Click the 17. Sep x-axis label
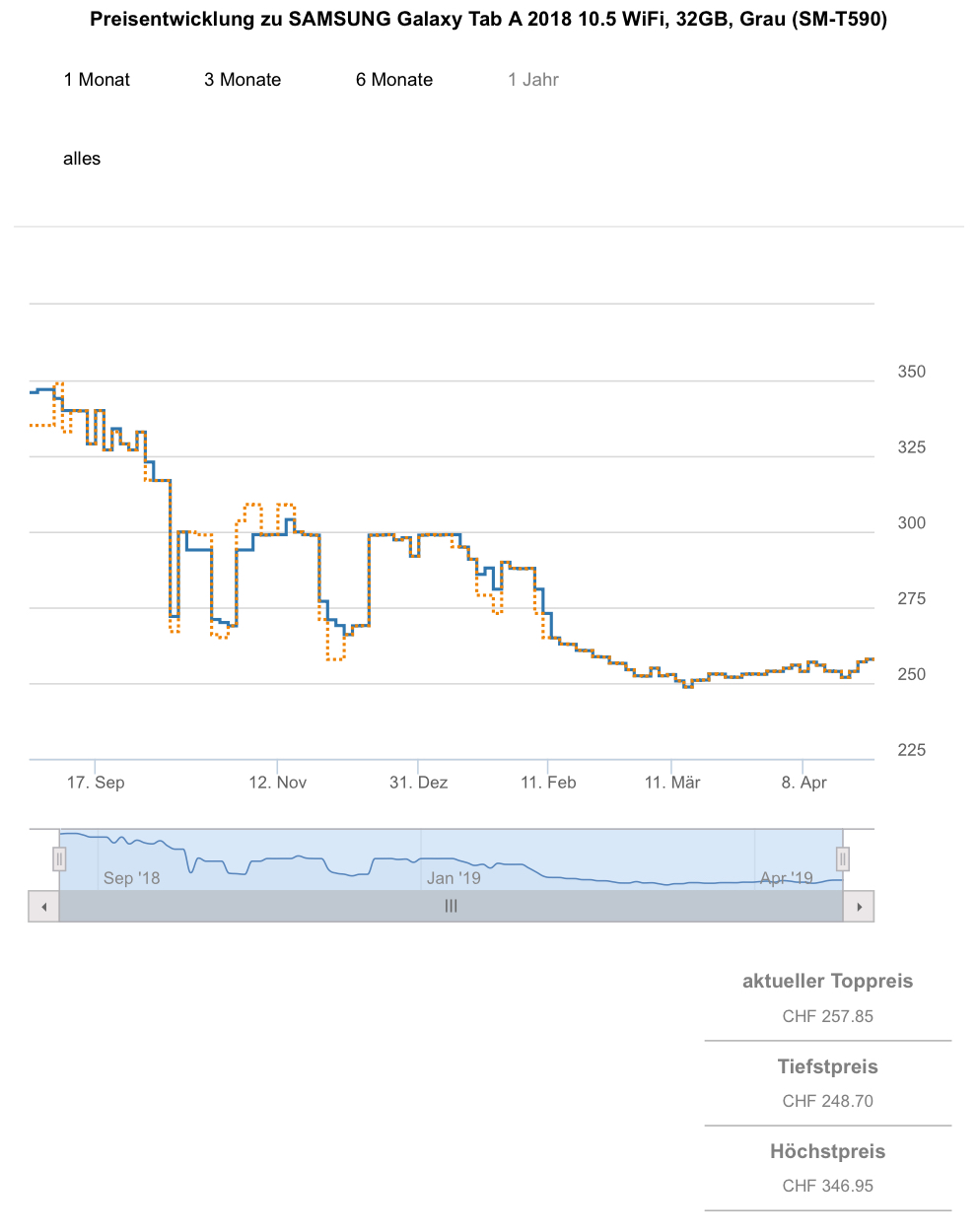Viewport: 978px width, 1232px height. (96, 783)
